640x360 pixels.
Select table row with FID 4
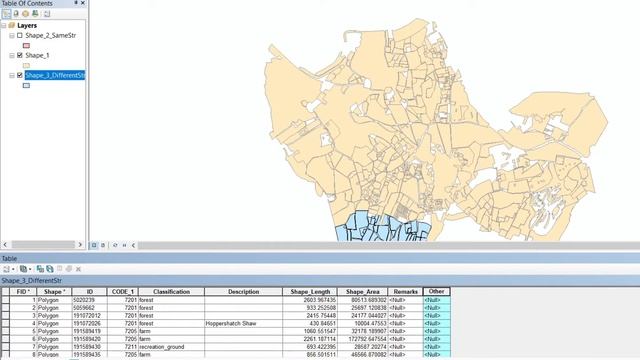pyautogui.click(x=5, y=323)
